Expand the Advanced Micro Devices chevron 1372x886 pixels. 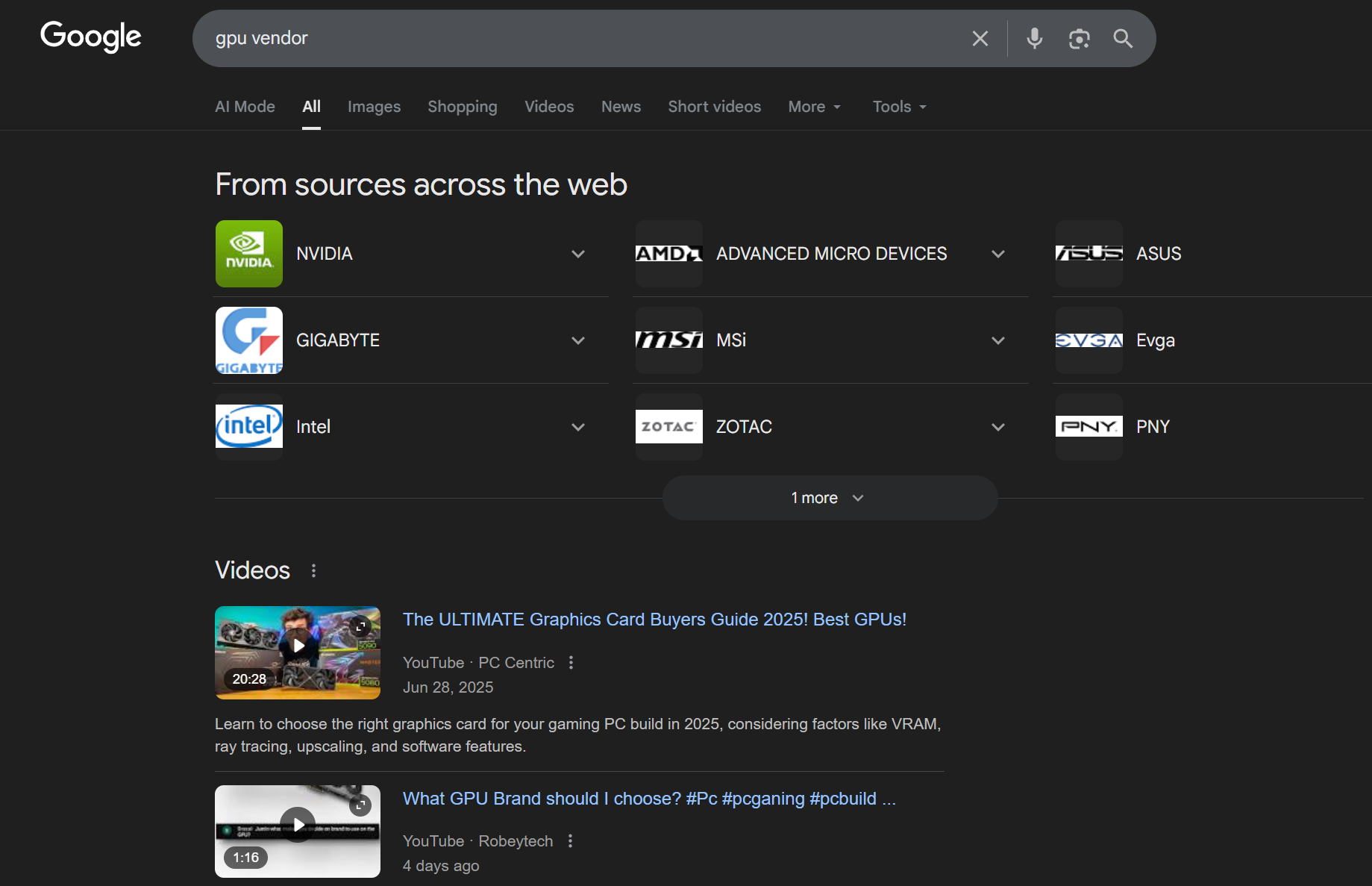[x=998, y=254]
